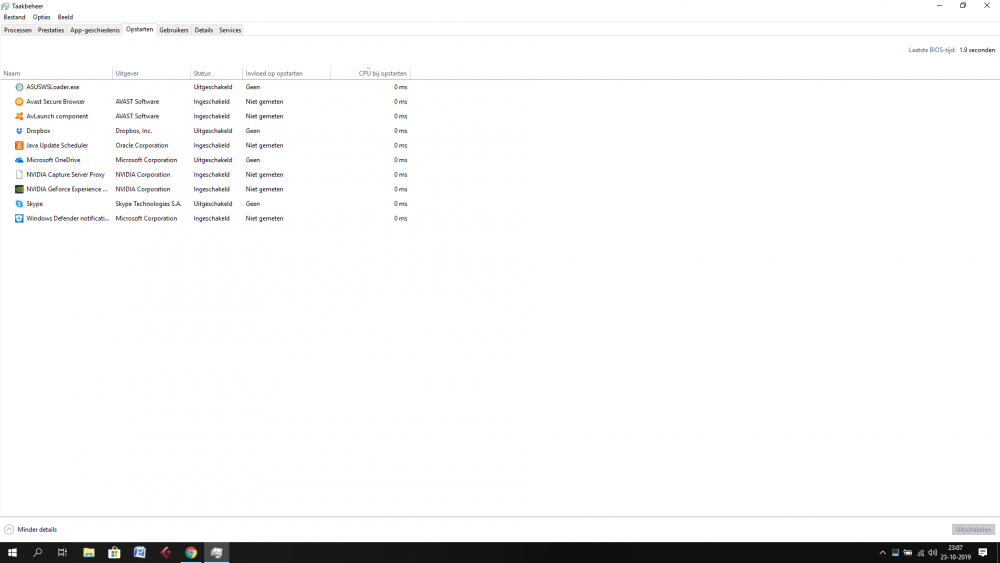Image resolution: width=1000 pixels, height=563 pixels.
Task: Click the taskbar clock 23:07
Action: point(955,548)
